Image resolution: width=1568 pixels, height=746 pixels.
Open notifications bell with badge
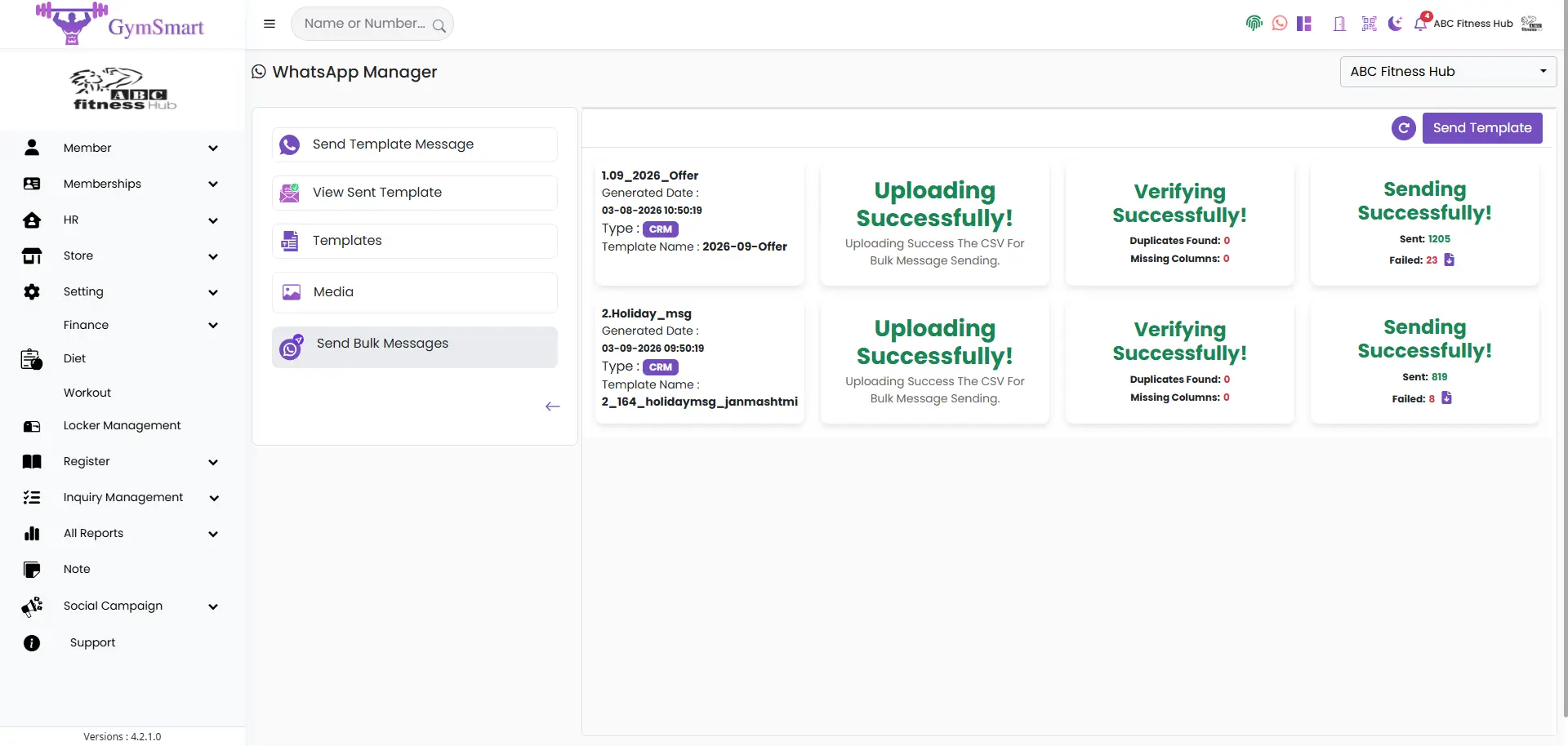click(1422, 22)
